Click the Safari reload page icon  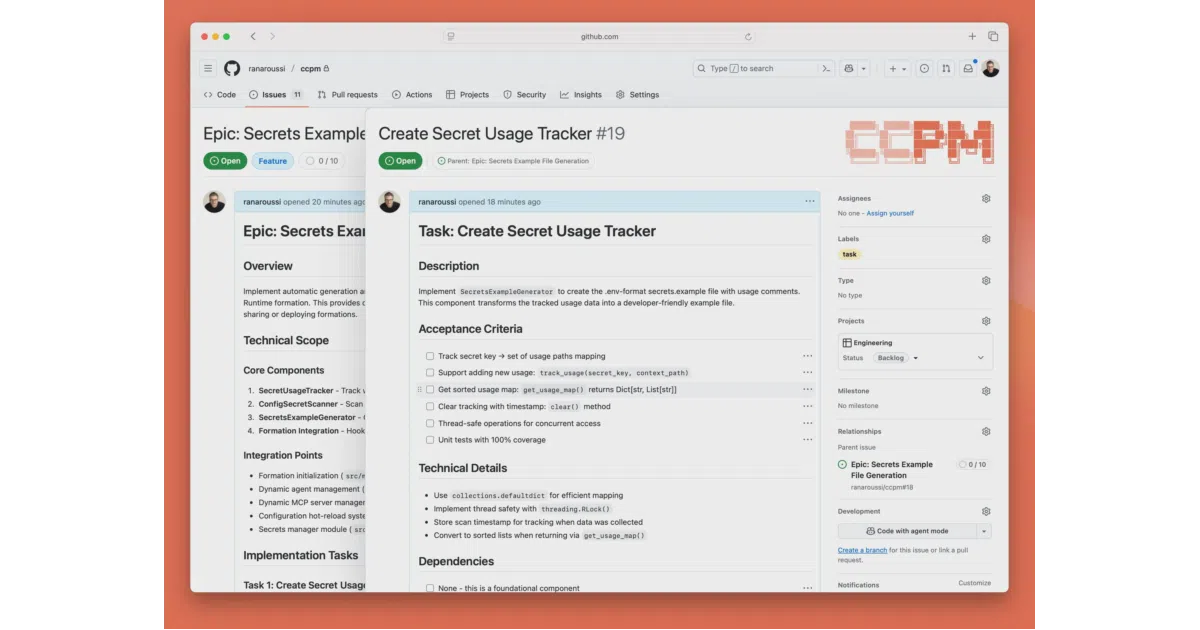748,37
